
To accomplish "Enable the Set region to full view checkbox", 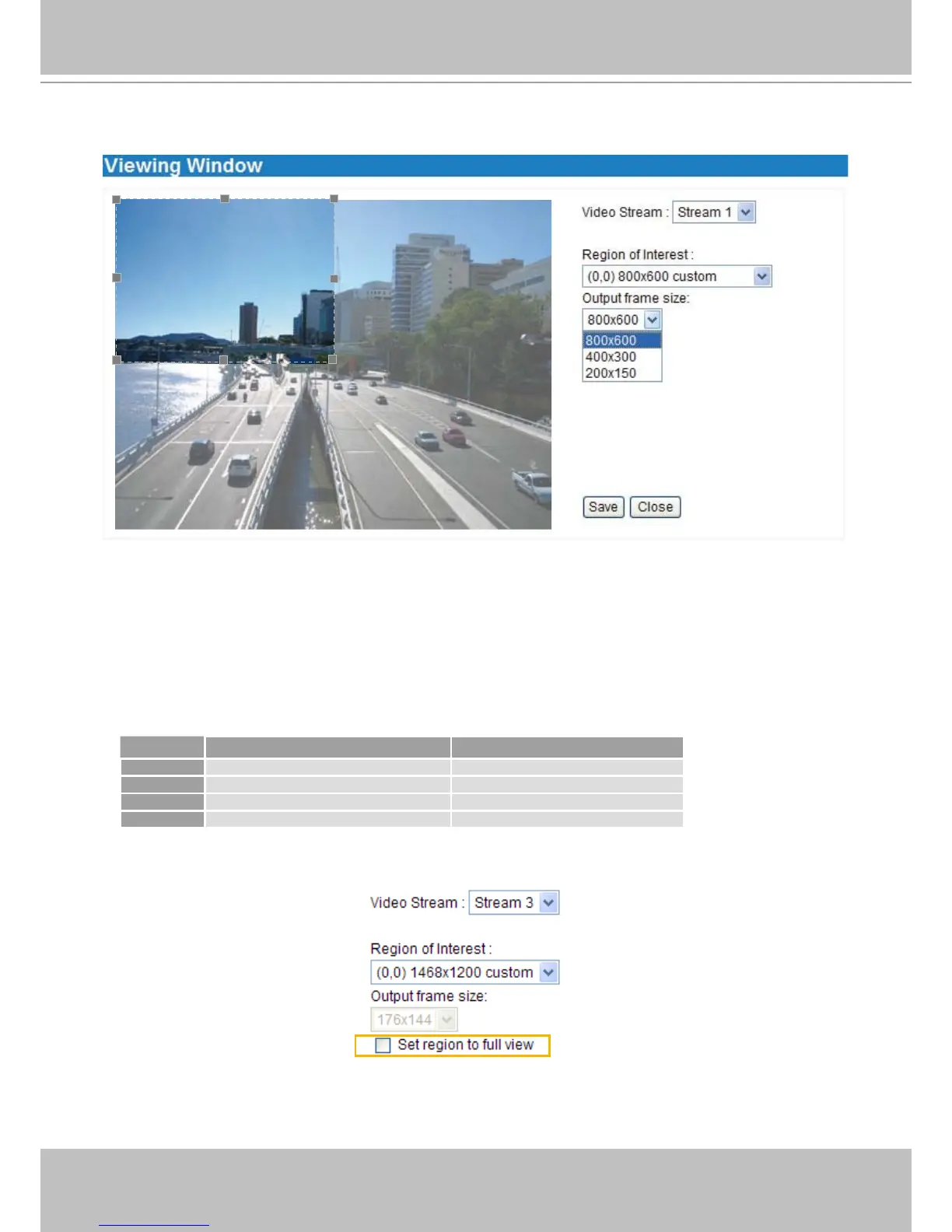I will click(x=383, y=1045).
